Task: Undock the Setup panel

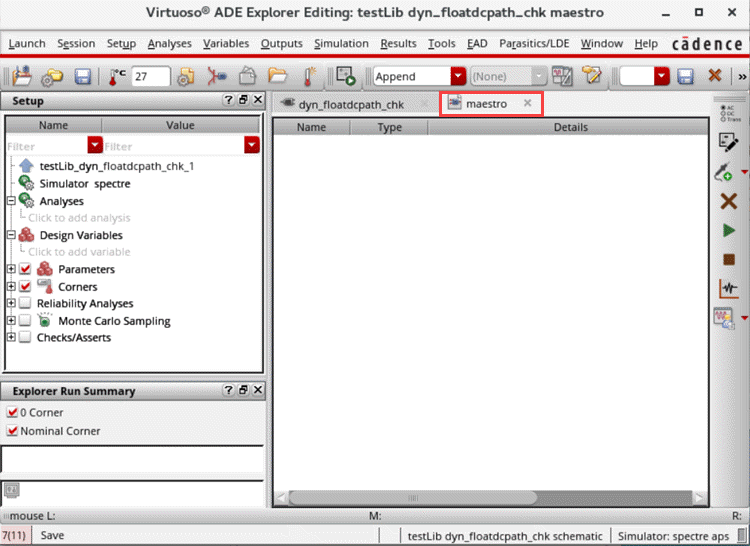Action: tap(243, 99)
